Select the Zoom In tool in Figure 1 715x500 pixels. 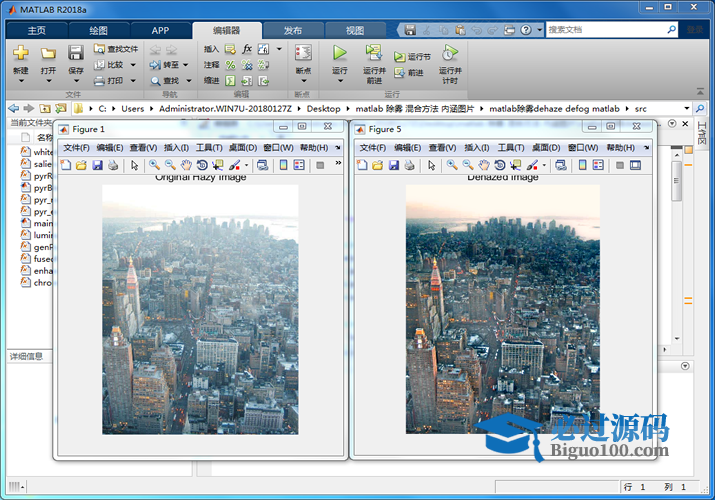pyautogui.click(x=154, y=165)
